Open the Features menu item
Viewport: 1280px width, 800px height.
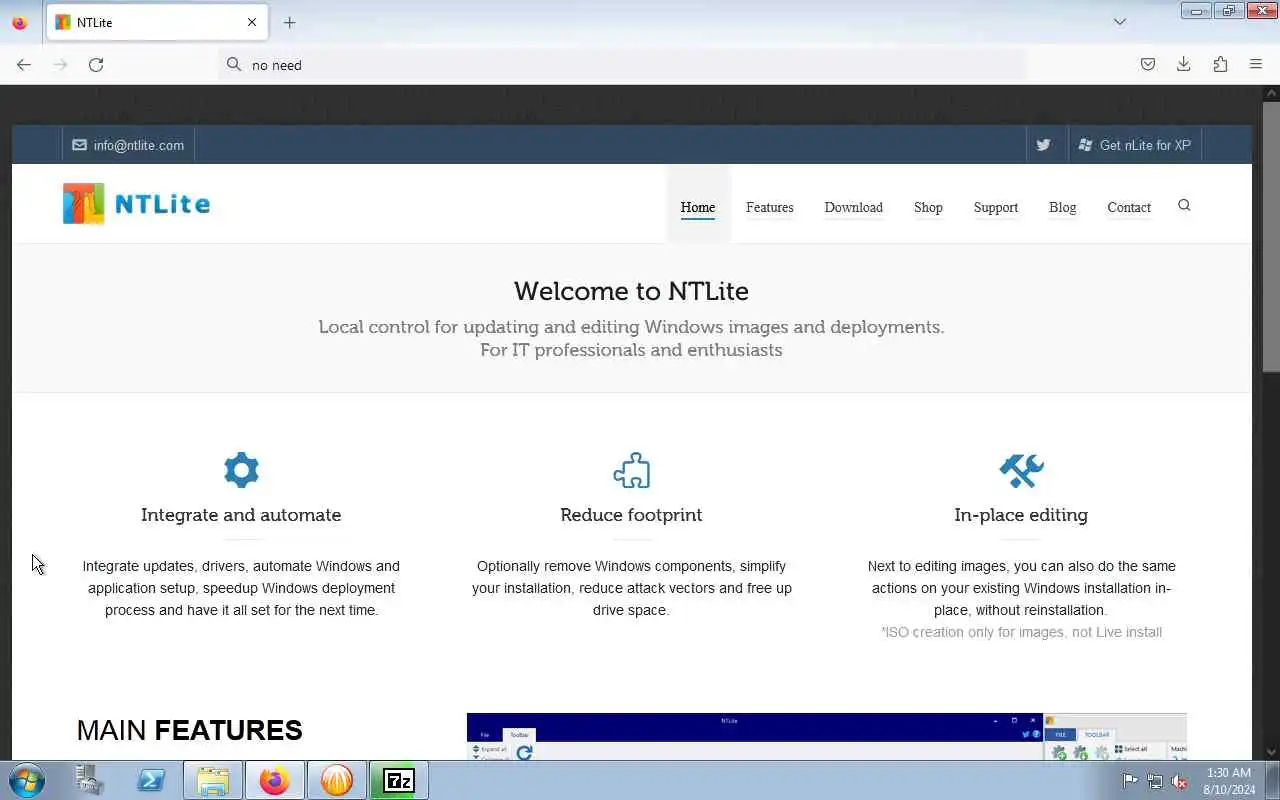[x=770, y=207]
